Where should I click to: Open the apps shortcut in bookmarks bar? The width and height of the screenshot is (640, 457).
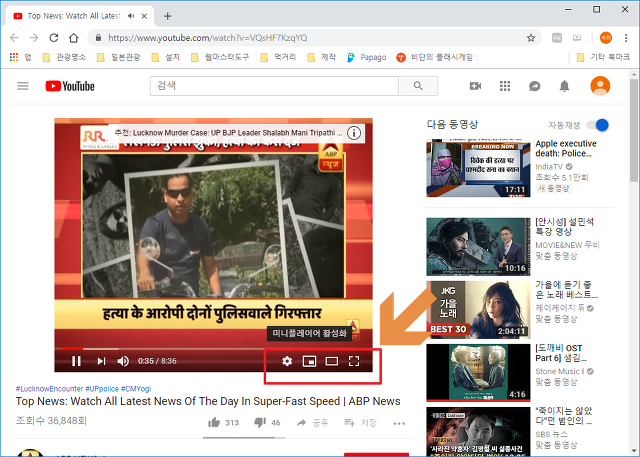click(x=20, y=57)
